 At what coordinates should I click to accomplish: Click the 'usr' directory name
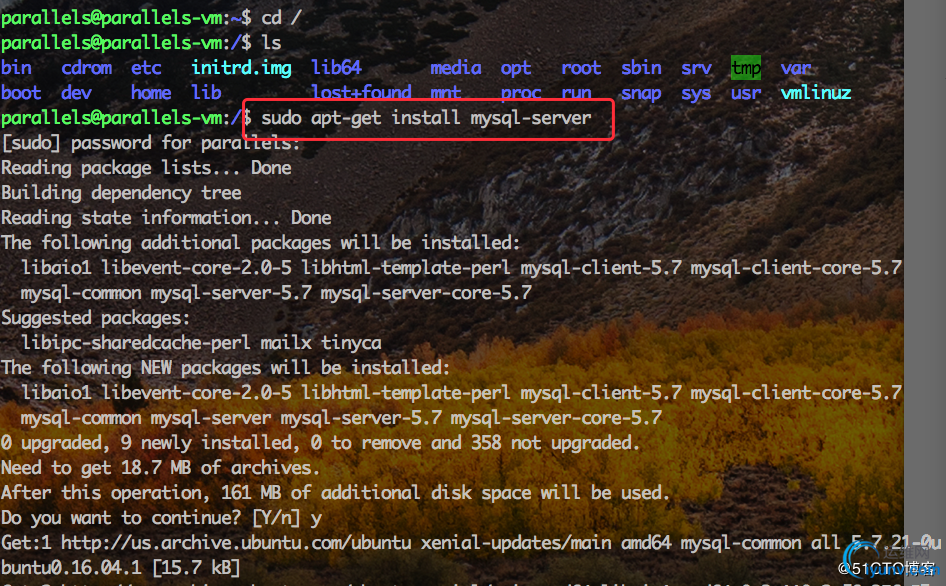(x=746, y=94)
